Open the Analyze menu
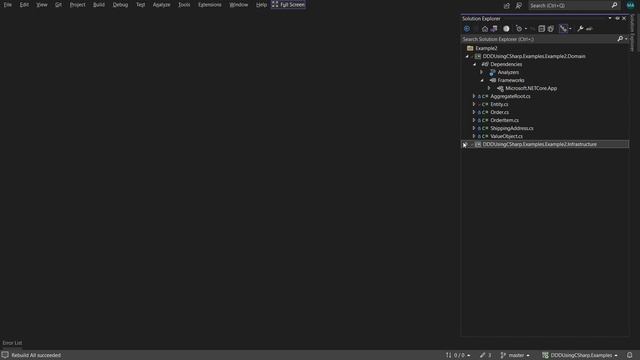Viewport: 640px width, 360px height. tap(161, 5)
